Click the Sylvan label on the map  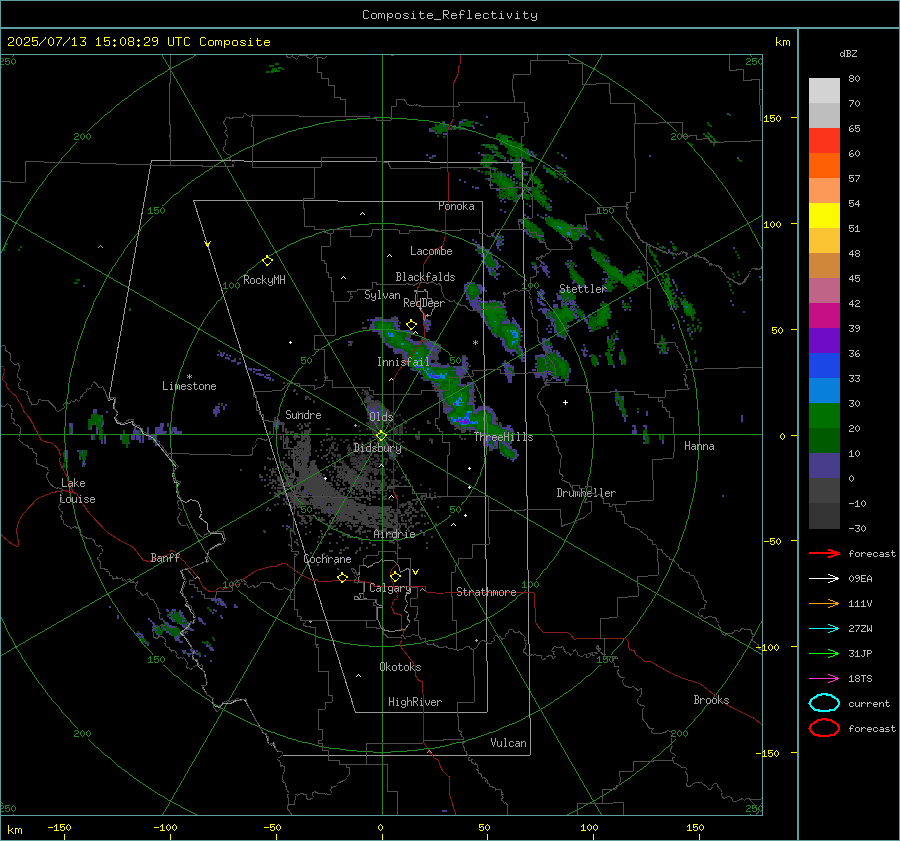[382, 295]
